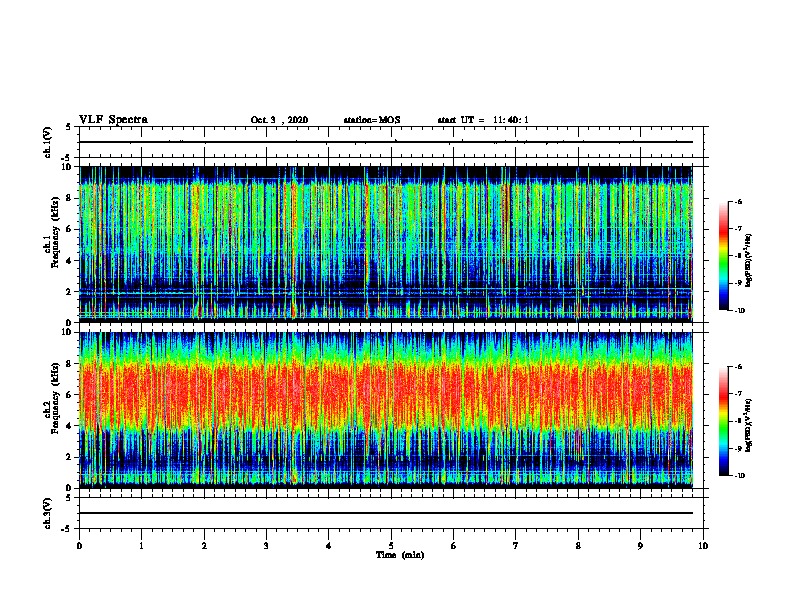Viewport: 792px width, 612px height.
Task: Click the "3" minute tick label
Action: click(266, 546)
